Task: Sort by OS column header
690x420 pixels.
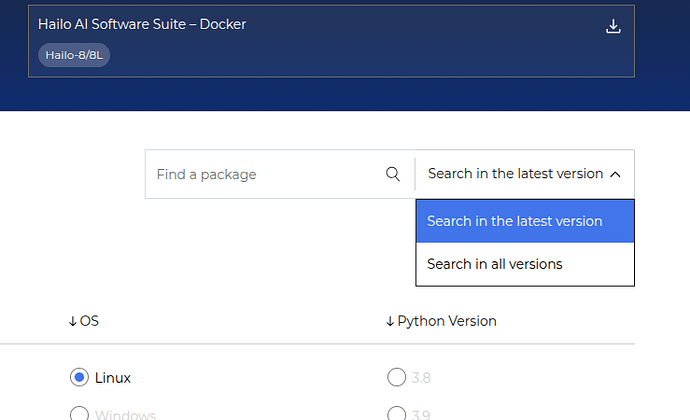Action: (x=84, y=321)
